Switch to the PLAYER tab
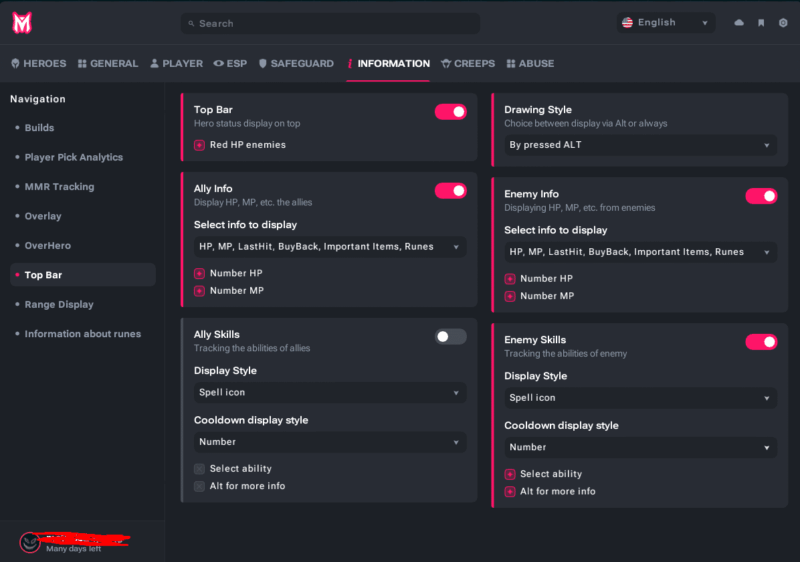Screen dimensions: 800x562 [x=177, y=64]
